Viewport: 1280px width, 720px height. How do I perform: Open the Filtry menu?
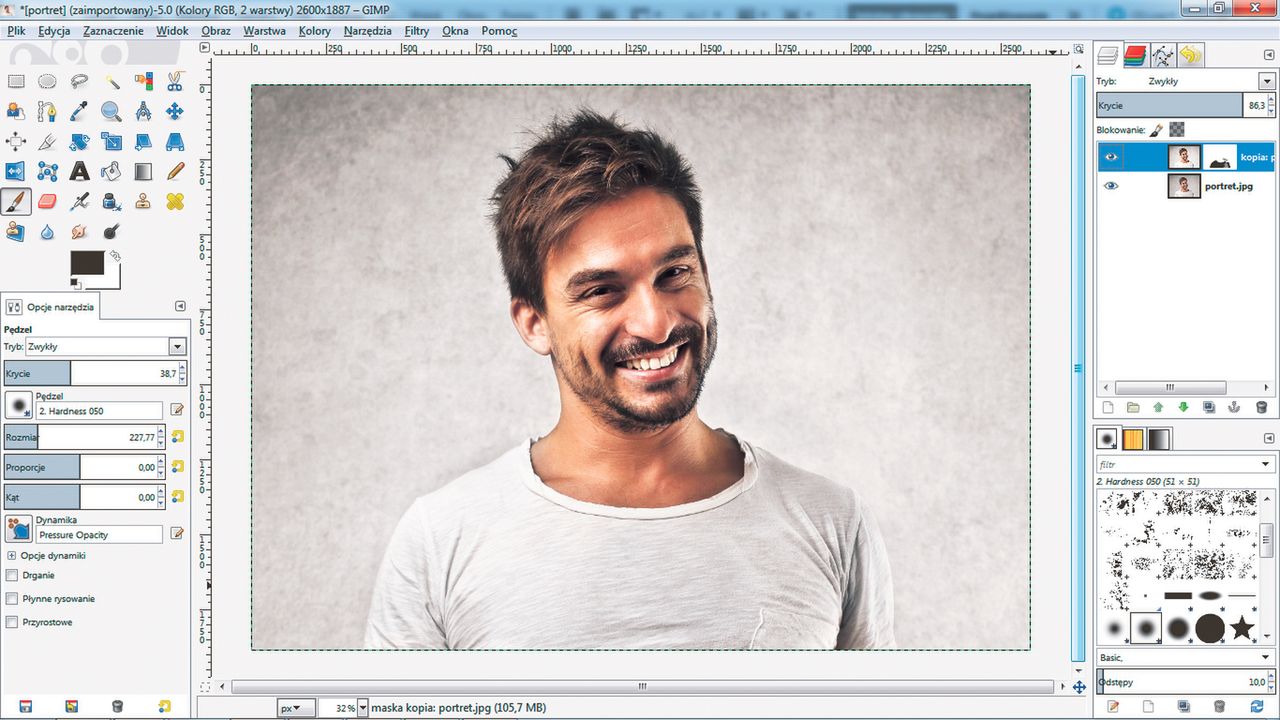417,31
